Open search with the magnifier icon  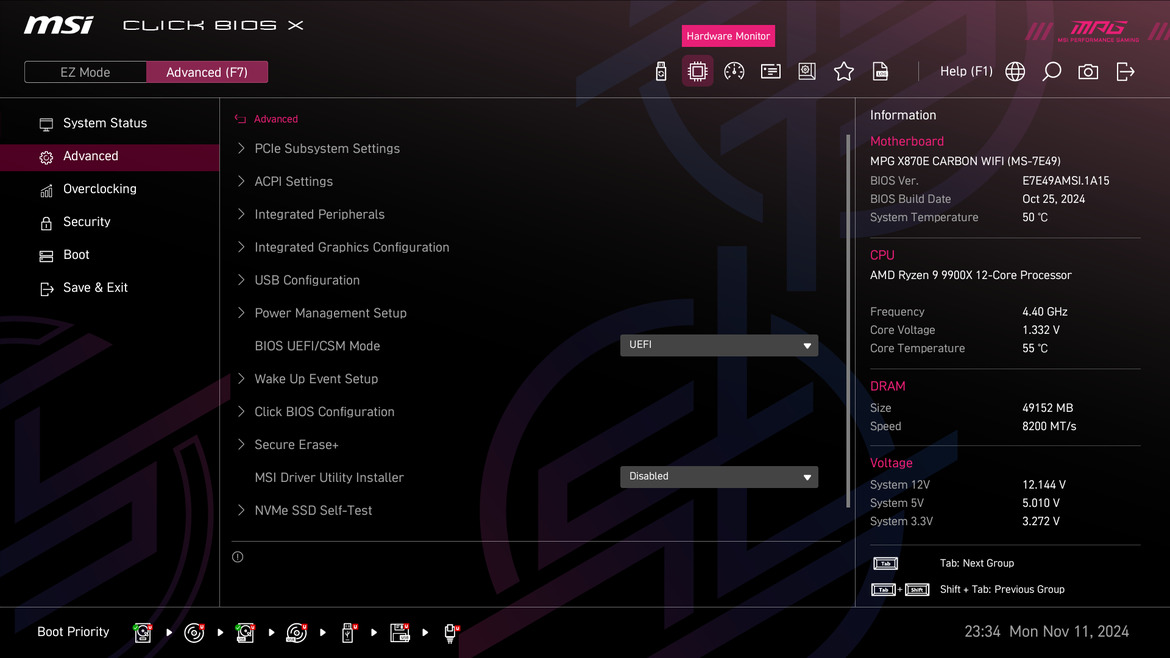point(1051,72)
